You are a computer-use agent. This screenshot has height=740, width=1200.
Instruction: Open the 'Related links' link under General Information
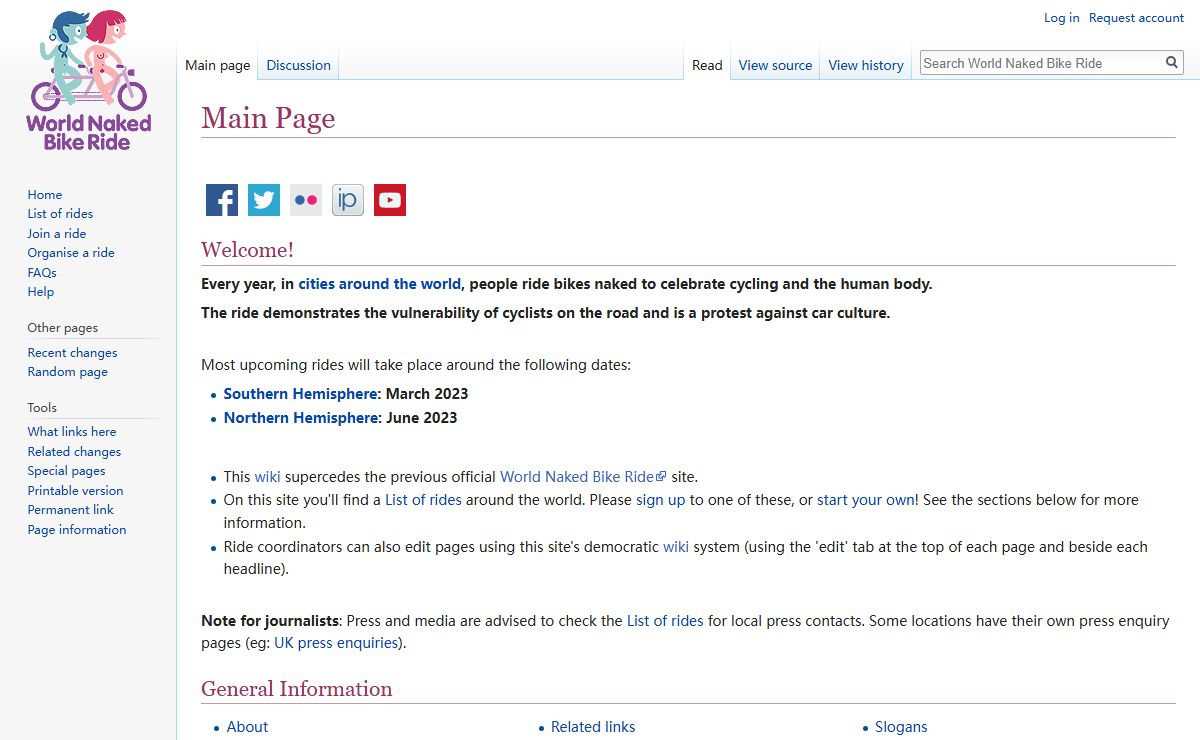click(593, 727)
